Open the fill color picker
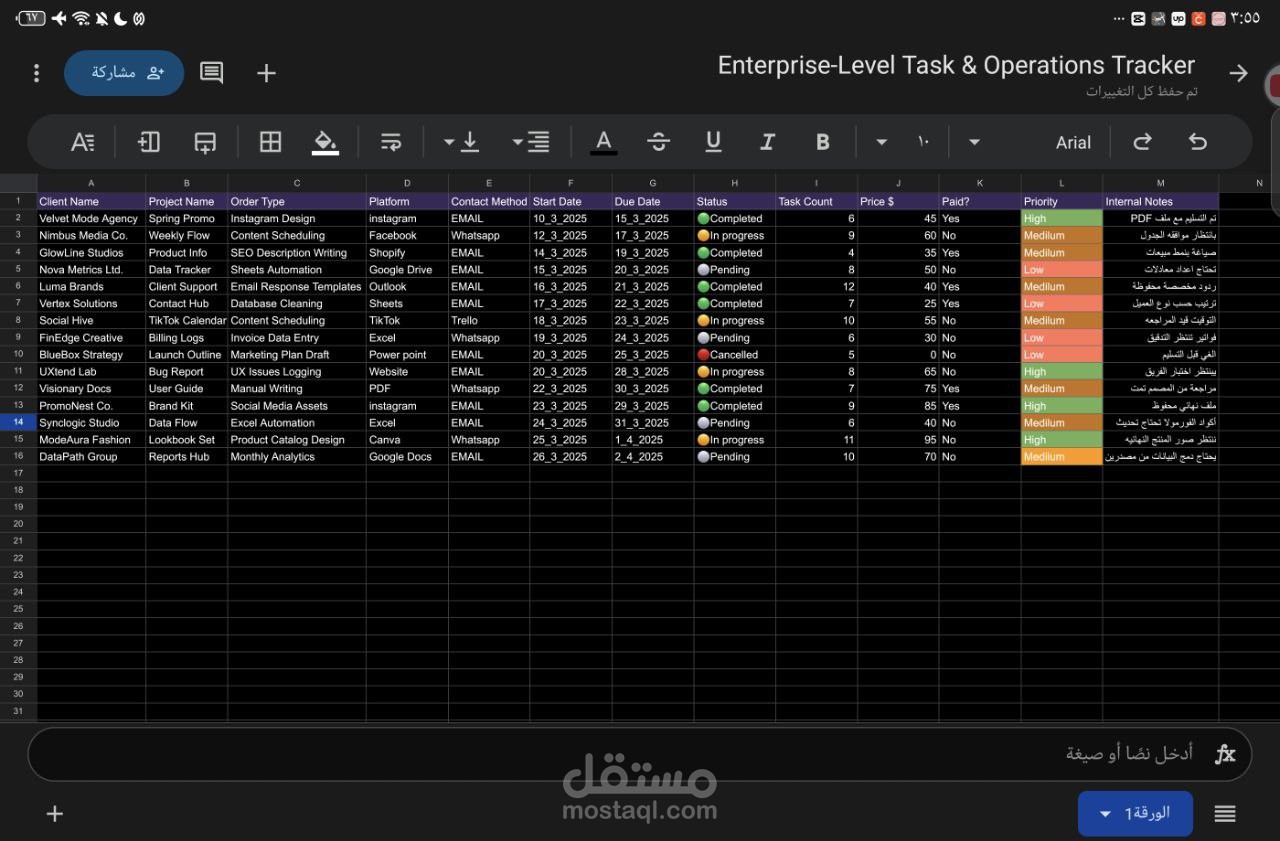Viewport: 1280px width, 841px height. point(325,142)
